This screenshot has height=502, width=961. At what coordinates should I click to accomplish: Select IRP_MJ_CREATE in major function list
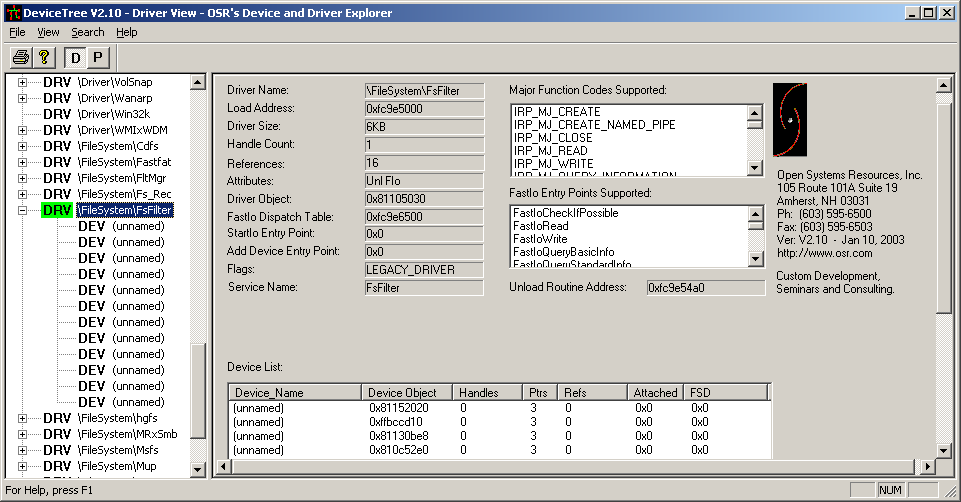tap(557, 112)
